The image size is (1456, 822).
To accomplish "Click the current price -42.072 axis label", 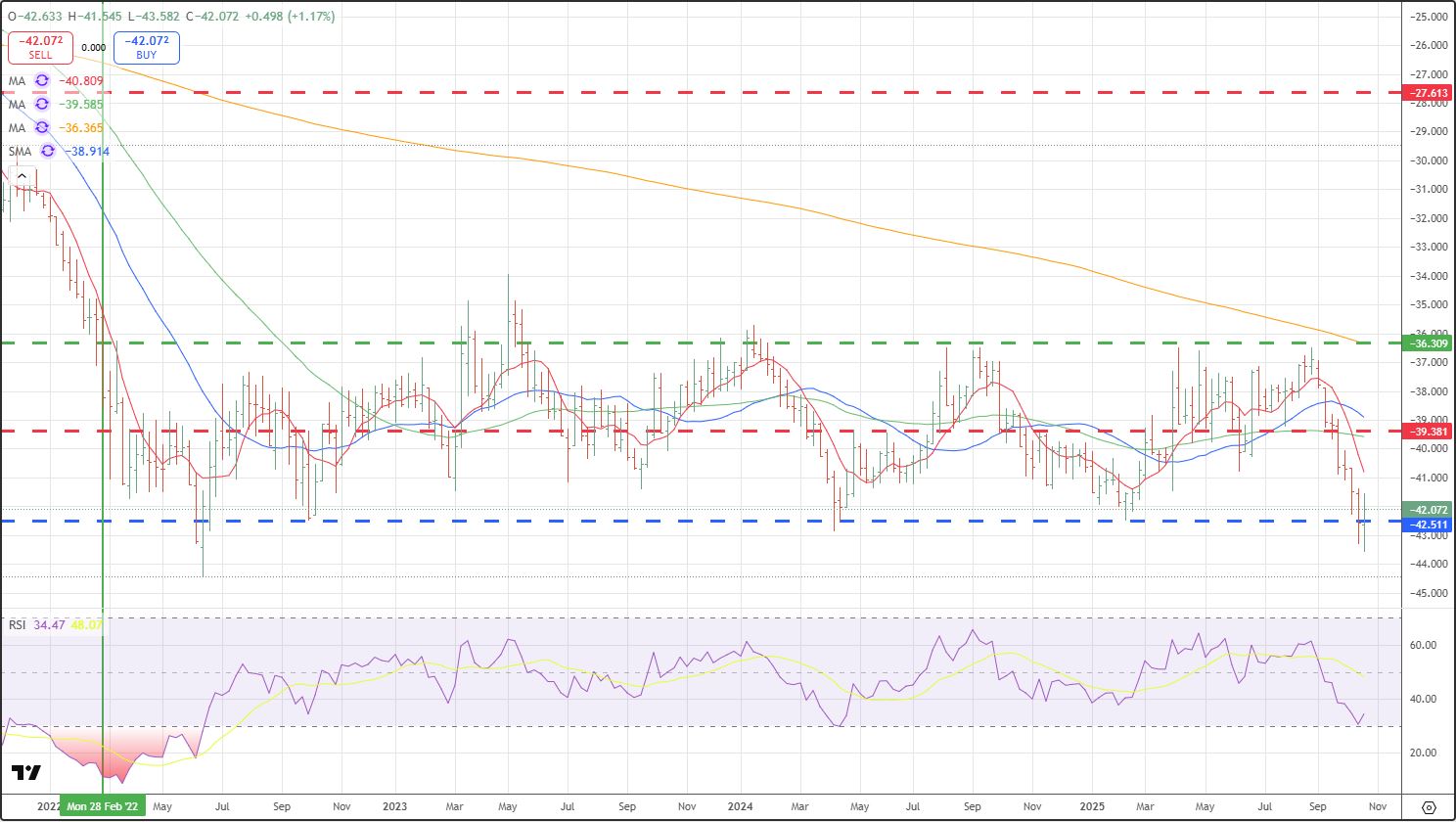I will pos(1428,509).
